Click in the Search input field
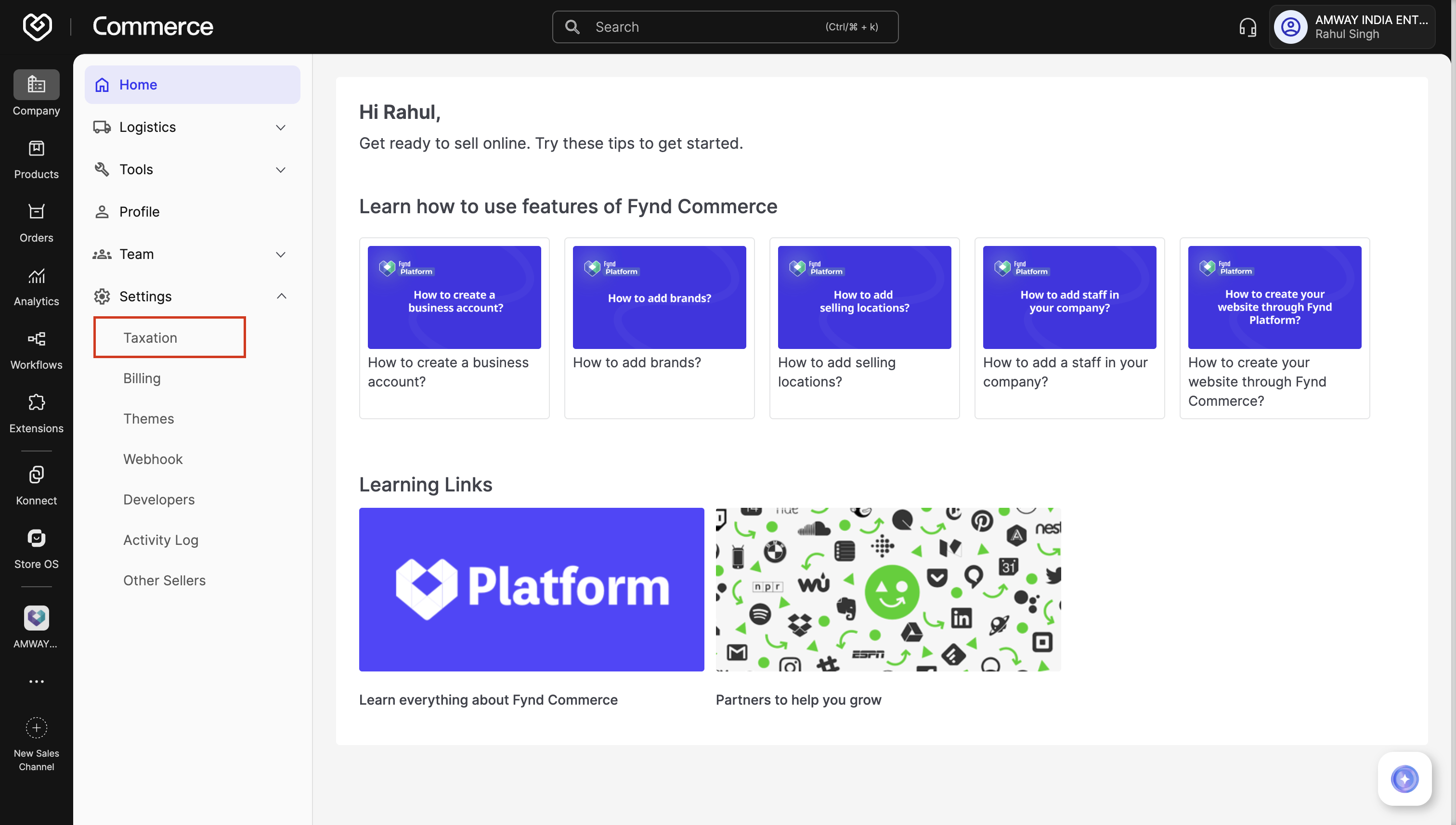 725,26
